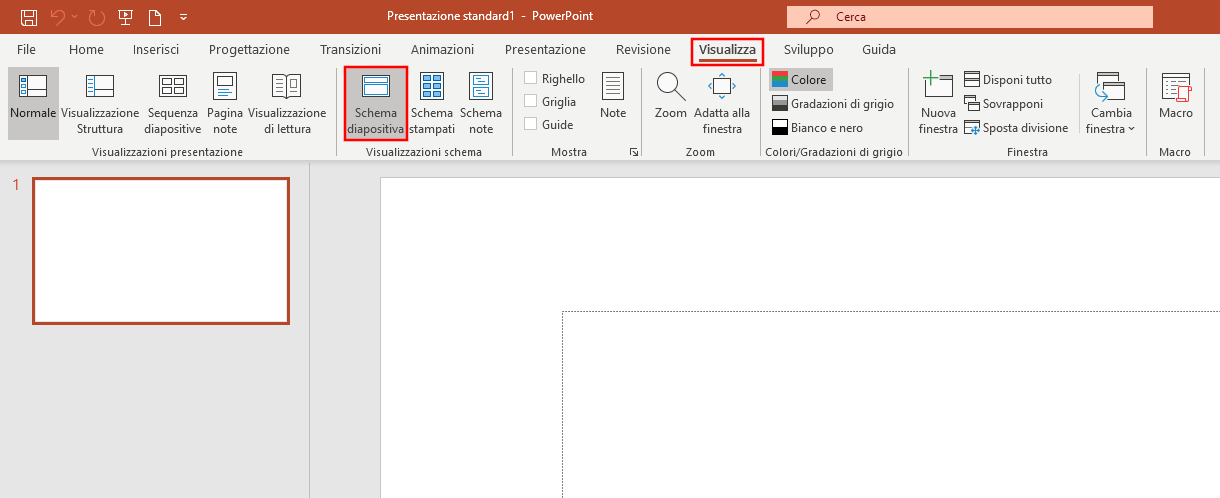Open the Transizioni tab

point(350,49)
